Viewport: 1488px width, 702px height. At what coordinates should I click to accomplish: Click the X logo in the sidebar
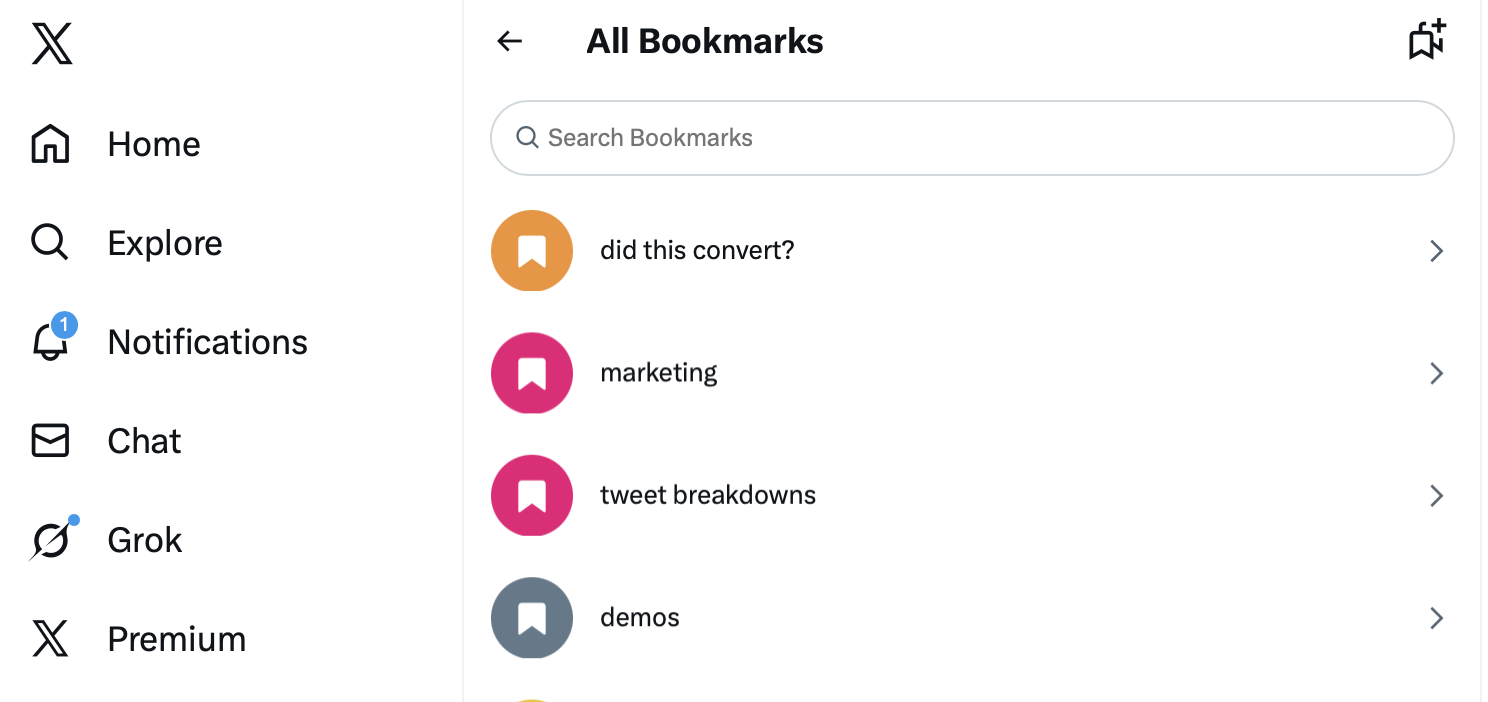pyautogui.click(x=50, y=44)
